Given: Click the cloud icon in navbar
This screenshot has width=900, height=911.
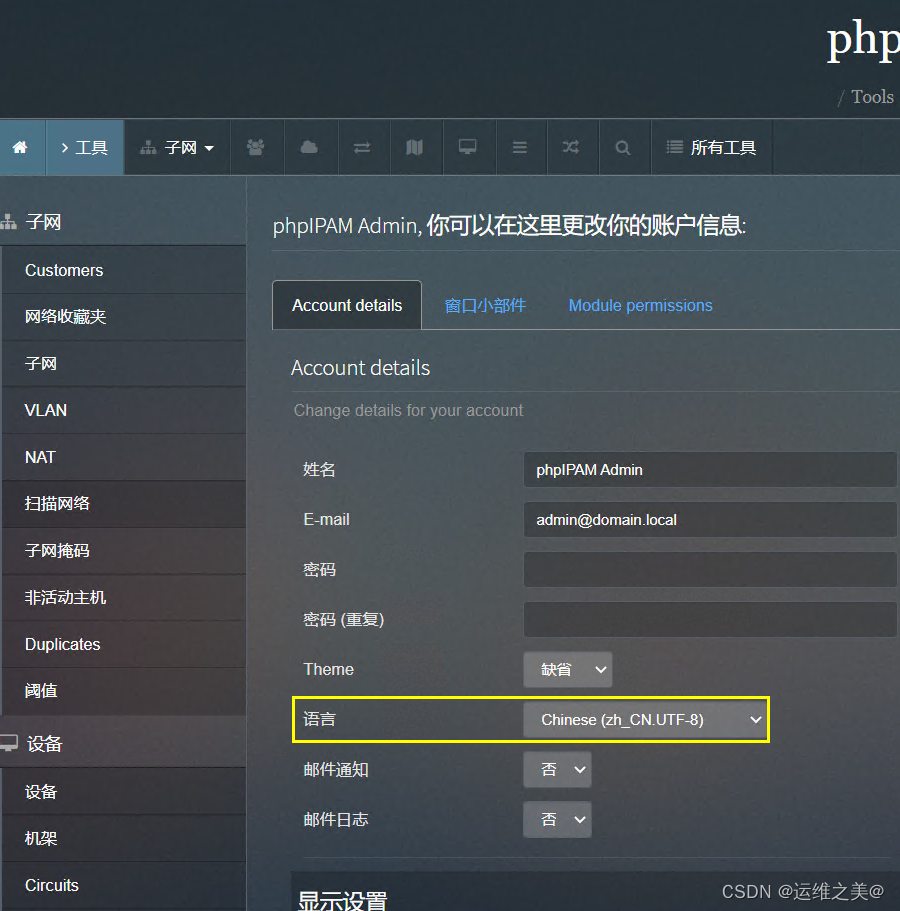Looking at the screenshot, I should pyautogui.click(x=309, y=148).
